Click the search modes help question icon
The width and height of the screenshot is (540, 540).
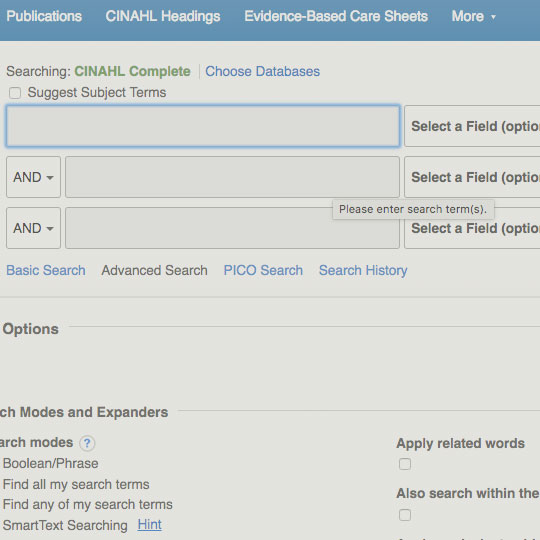pyautogui.click(x=87, y=443)
